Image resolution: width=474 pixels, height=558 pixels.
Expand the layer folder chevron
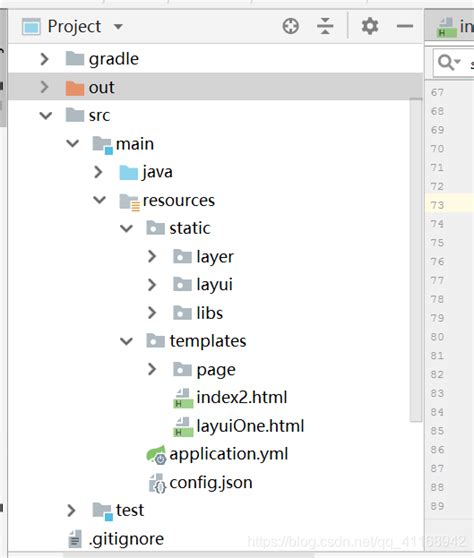[152, 256]
